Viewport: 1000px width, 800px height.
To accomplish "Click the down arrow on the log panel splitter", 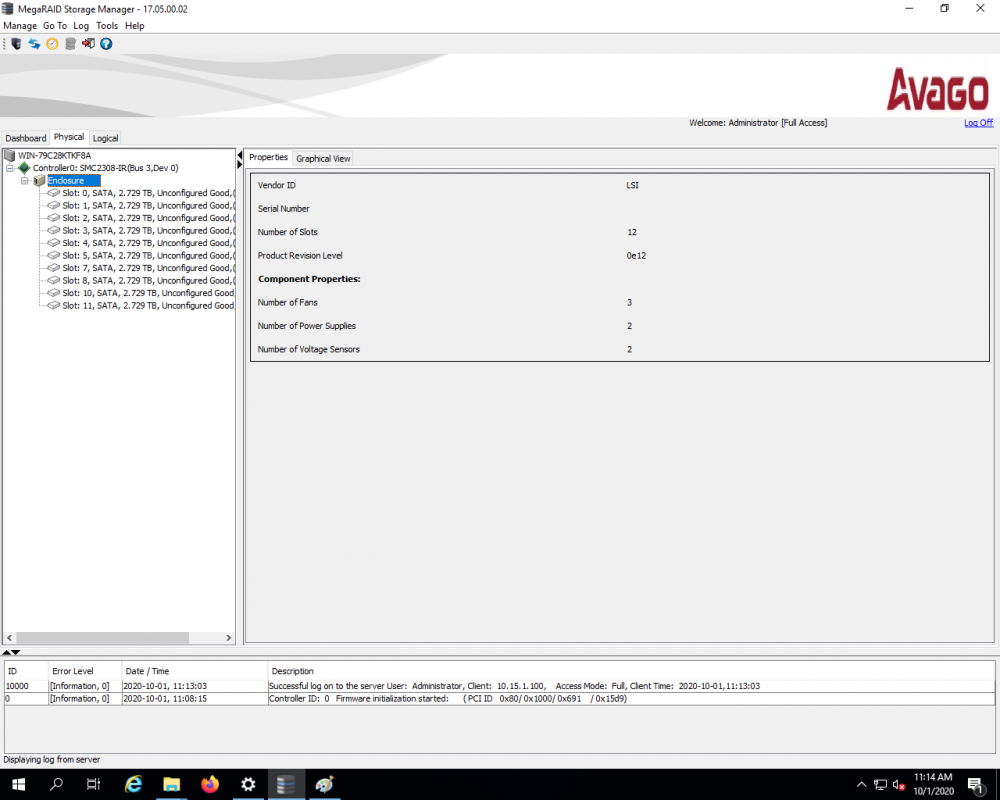I will click(x=16, y=652).
